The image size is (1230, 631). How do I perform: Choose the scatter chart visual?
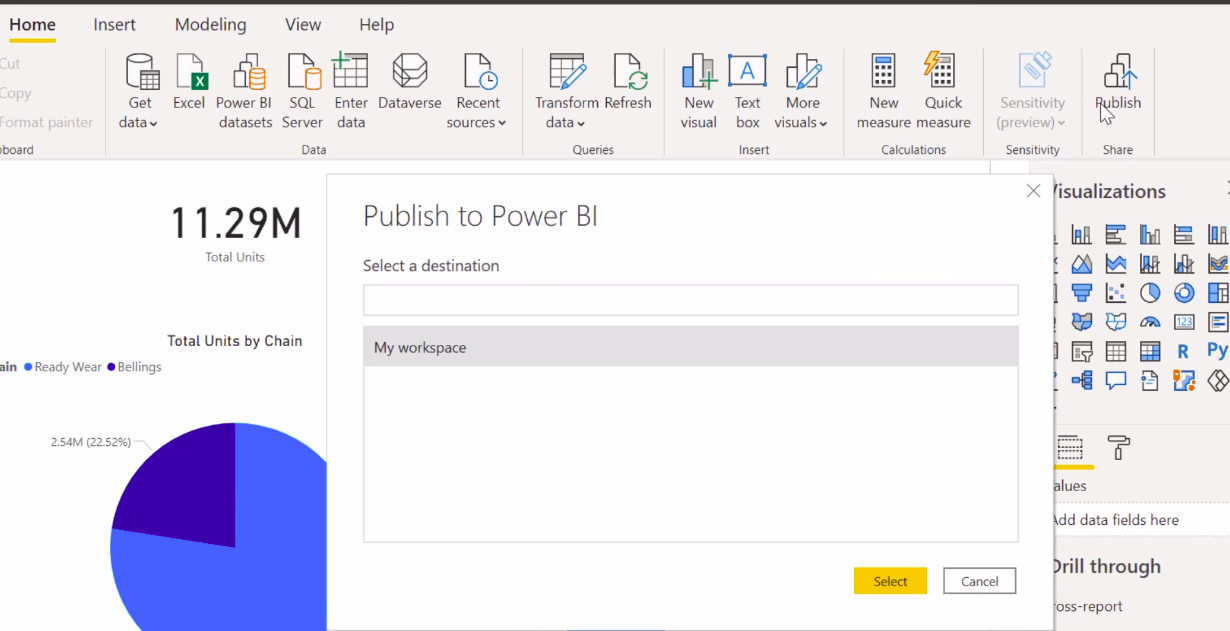[1116, 293]
